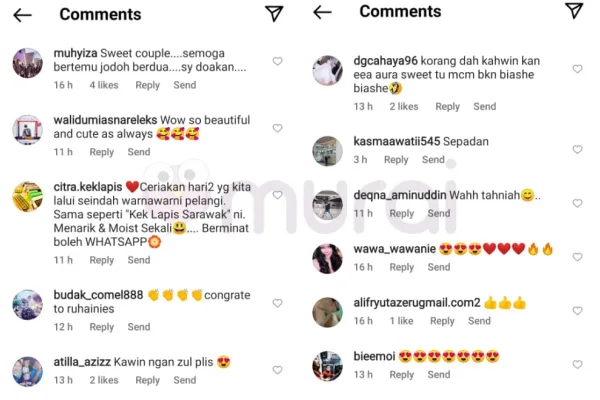Heart the atilla_azizz comment
This screenshot has width=600, height=400.
277,370
